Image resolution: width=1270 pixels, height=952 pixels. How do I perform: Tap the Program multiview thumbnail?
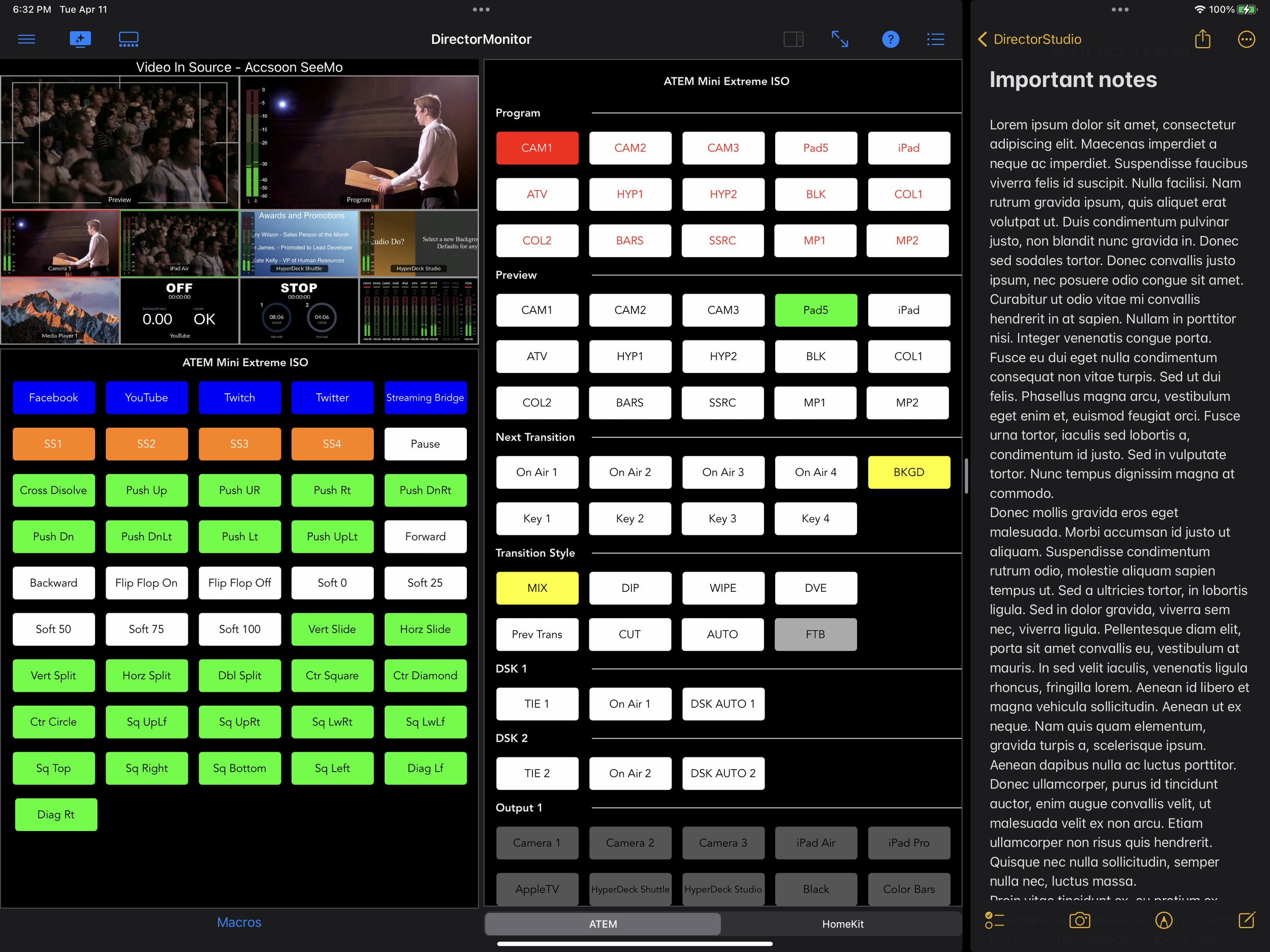pos(359,142)
